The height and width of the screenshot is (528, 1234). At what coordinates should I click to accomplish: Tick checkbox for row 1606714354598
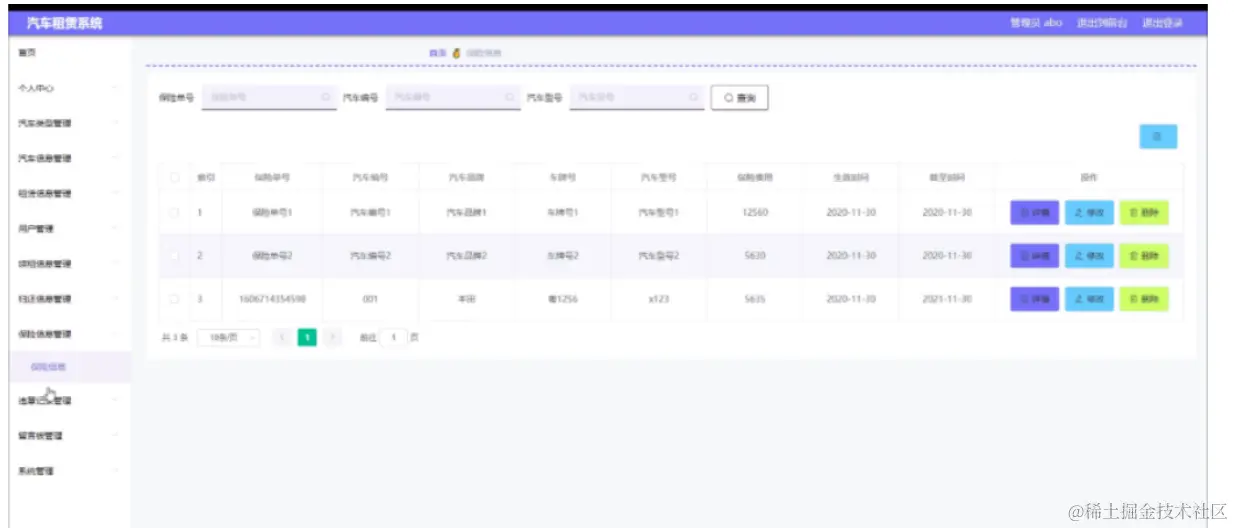coord(174,299)
